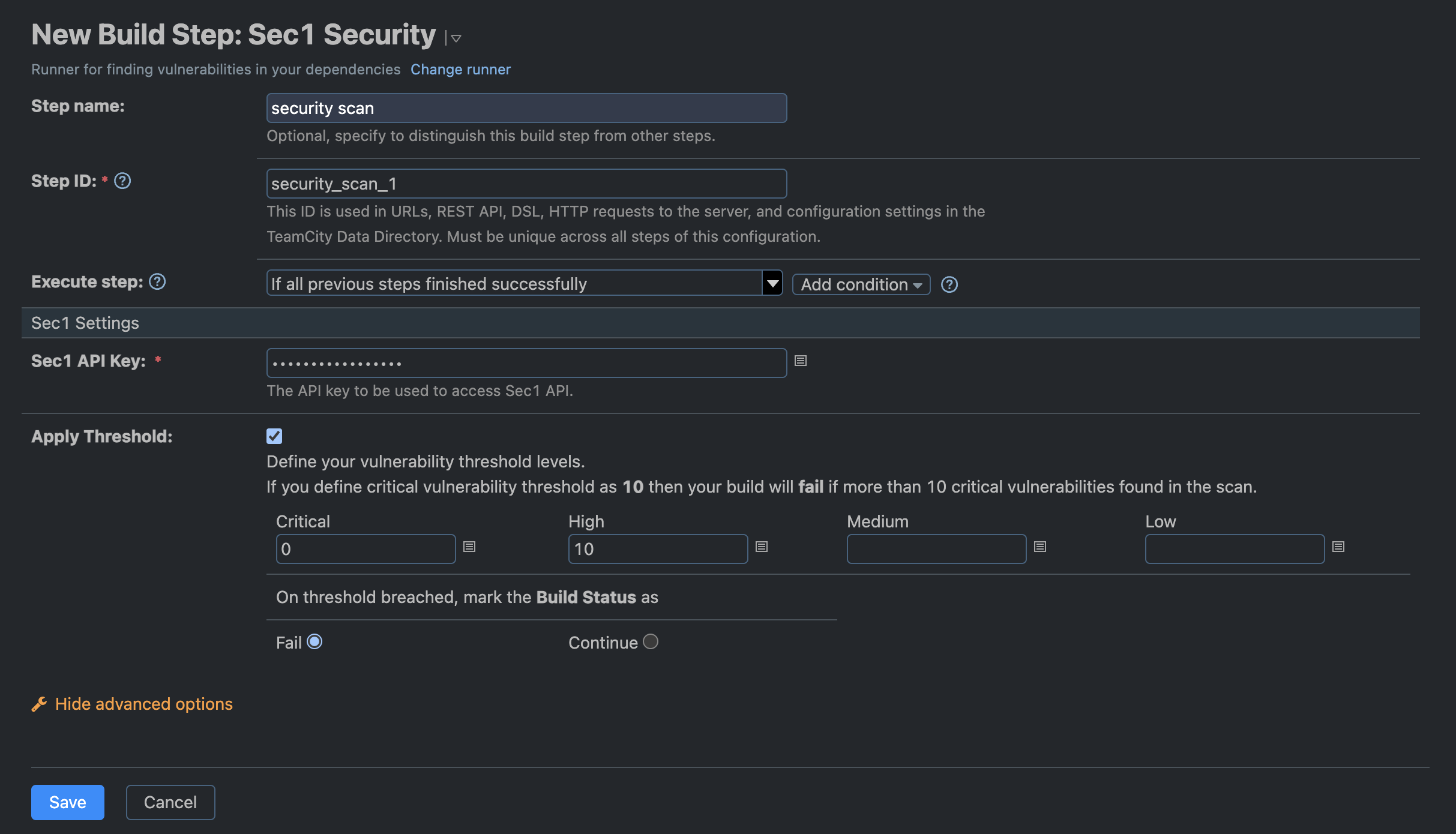Click the parameter icon next to Low field

1338,547
